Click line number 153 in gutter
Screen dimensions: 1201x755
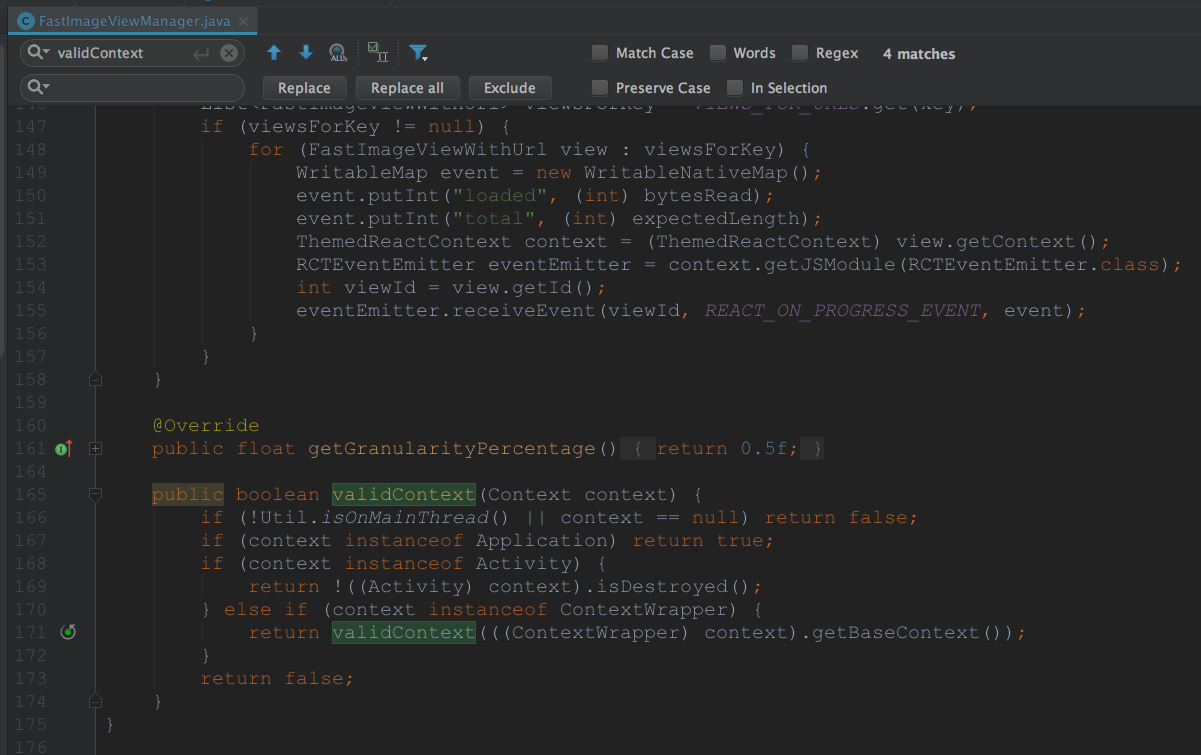point(31,265)
